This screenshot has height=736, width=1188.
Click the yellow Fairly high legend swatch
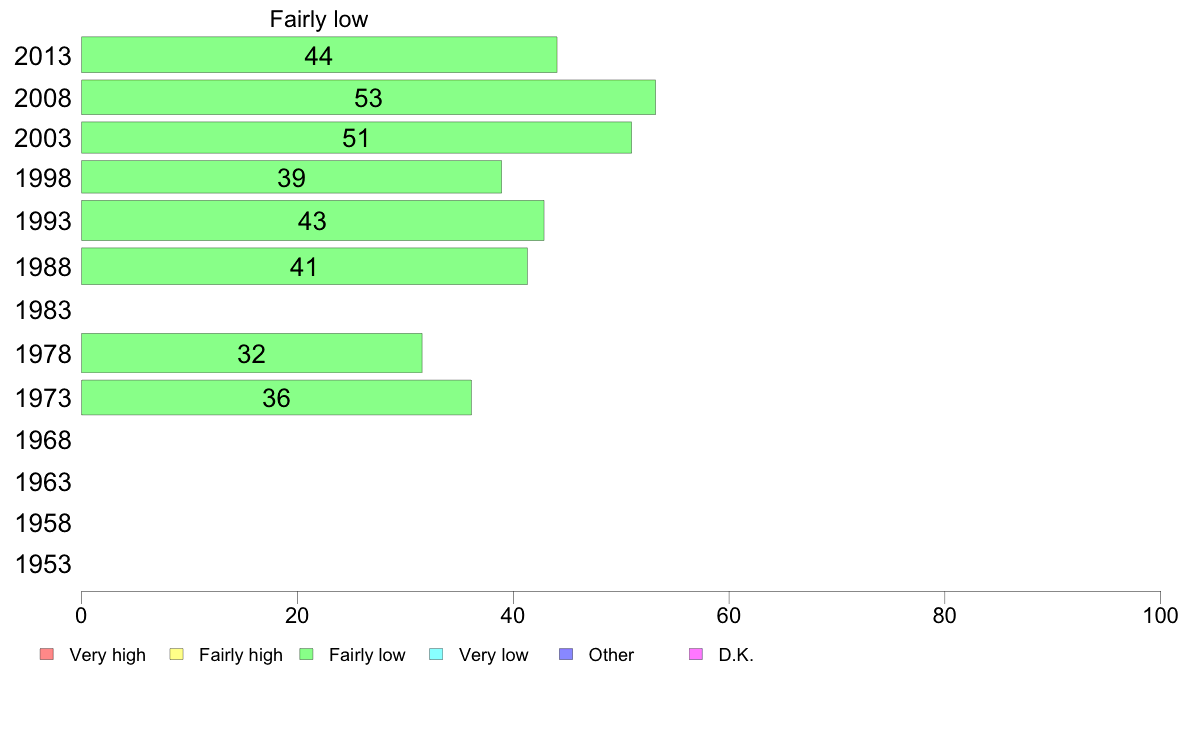pos(177,654)
